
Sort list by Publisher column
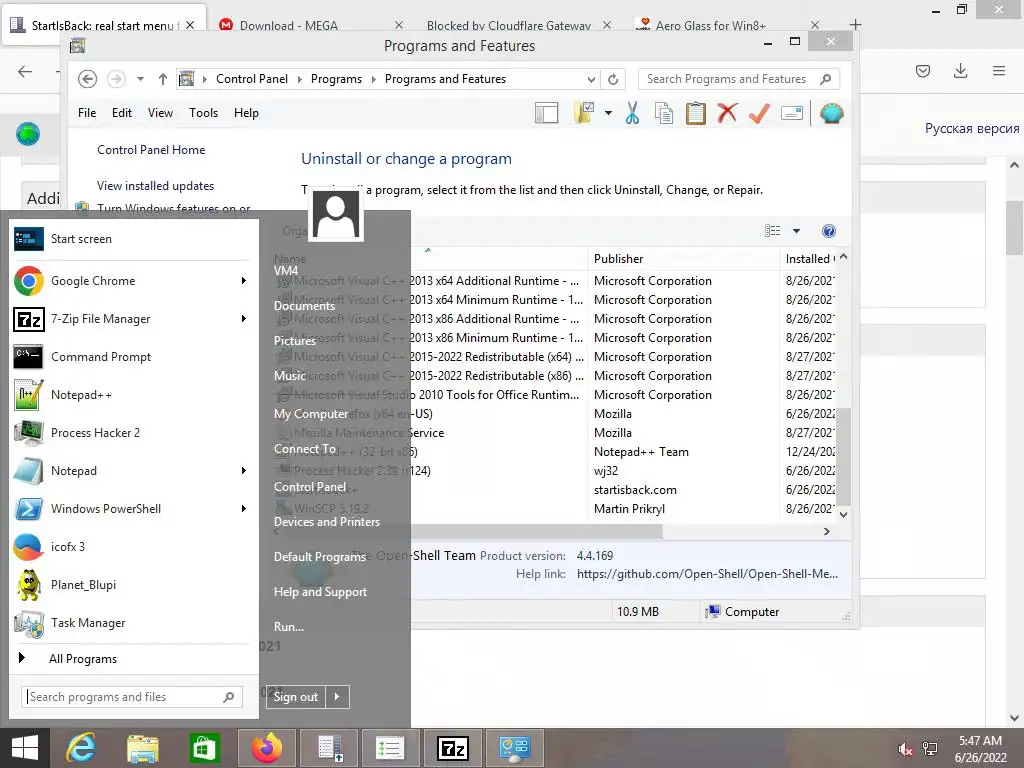(683, 259)
